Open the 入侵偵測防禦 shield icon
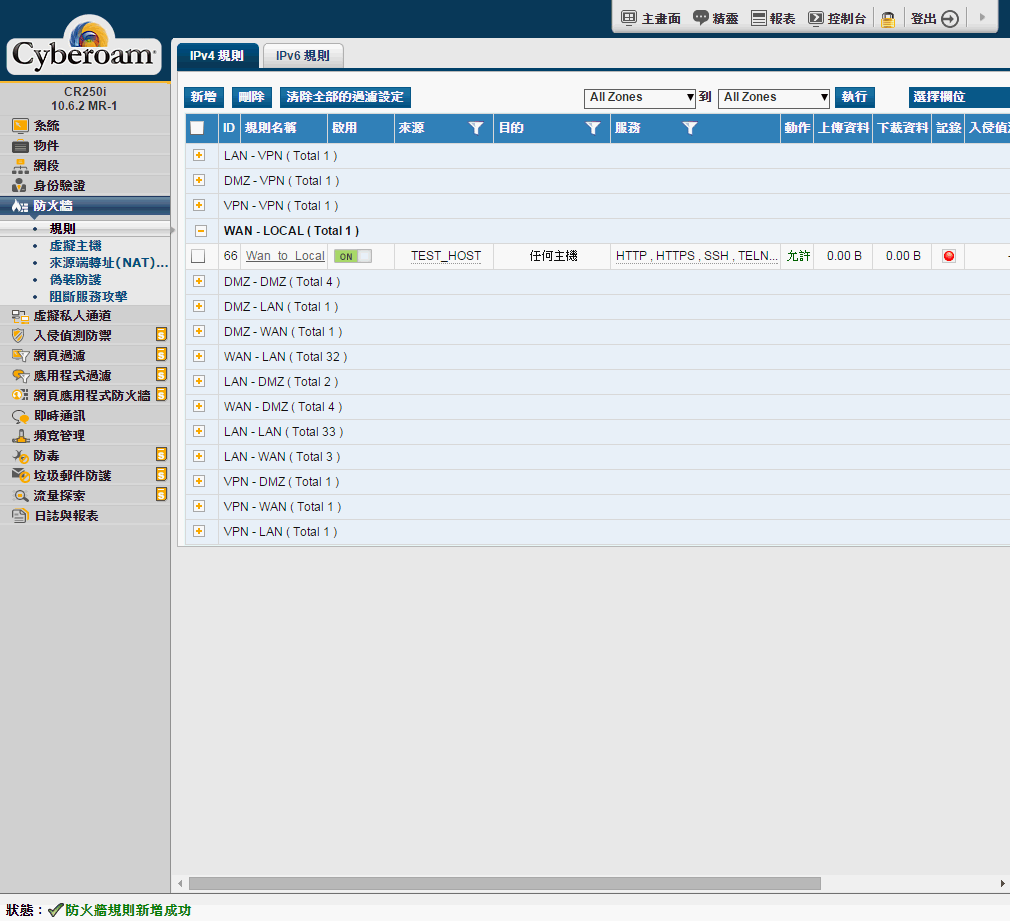Viewport: 1010px width, 921px height. click(20, 336)
